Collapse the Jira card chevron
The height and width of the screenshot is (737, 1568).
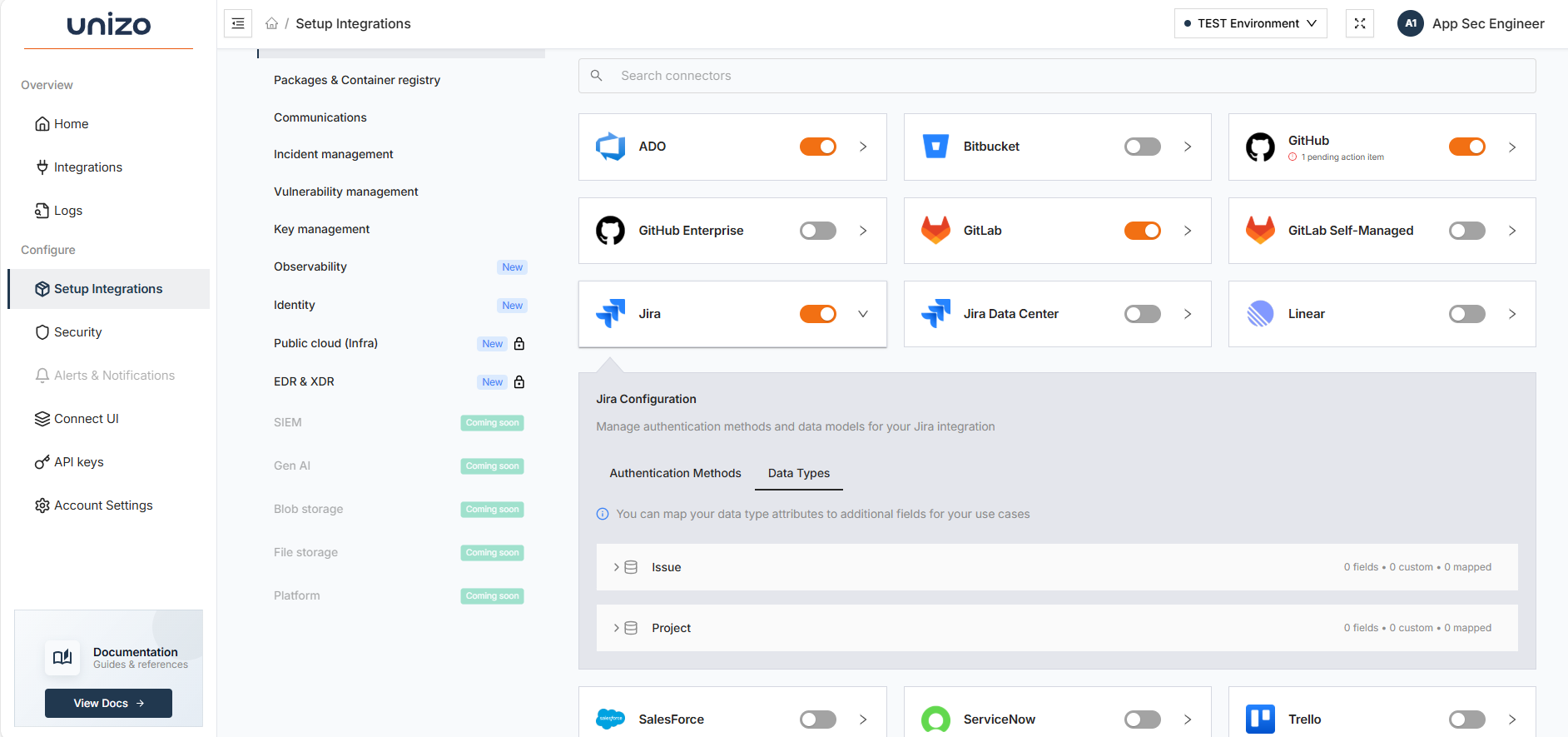point(863,314)
